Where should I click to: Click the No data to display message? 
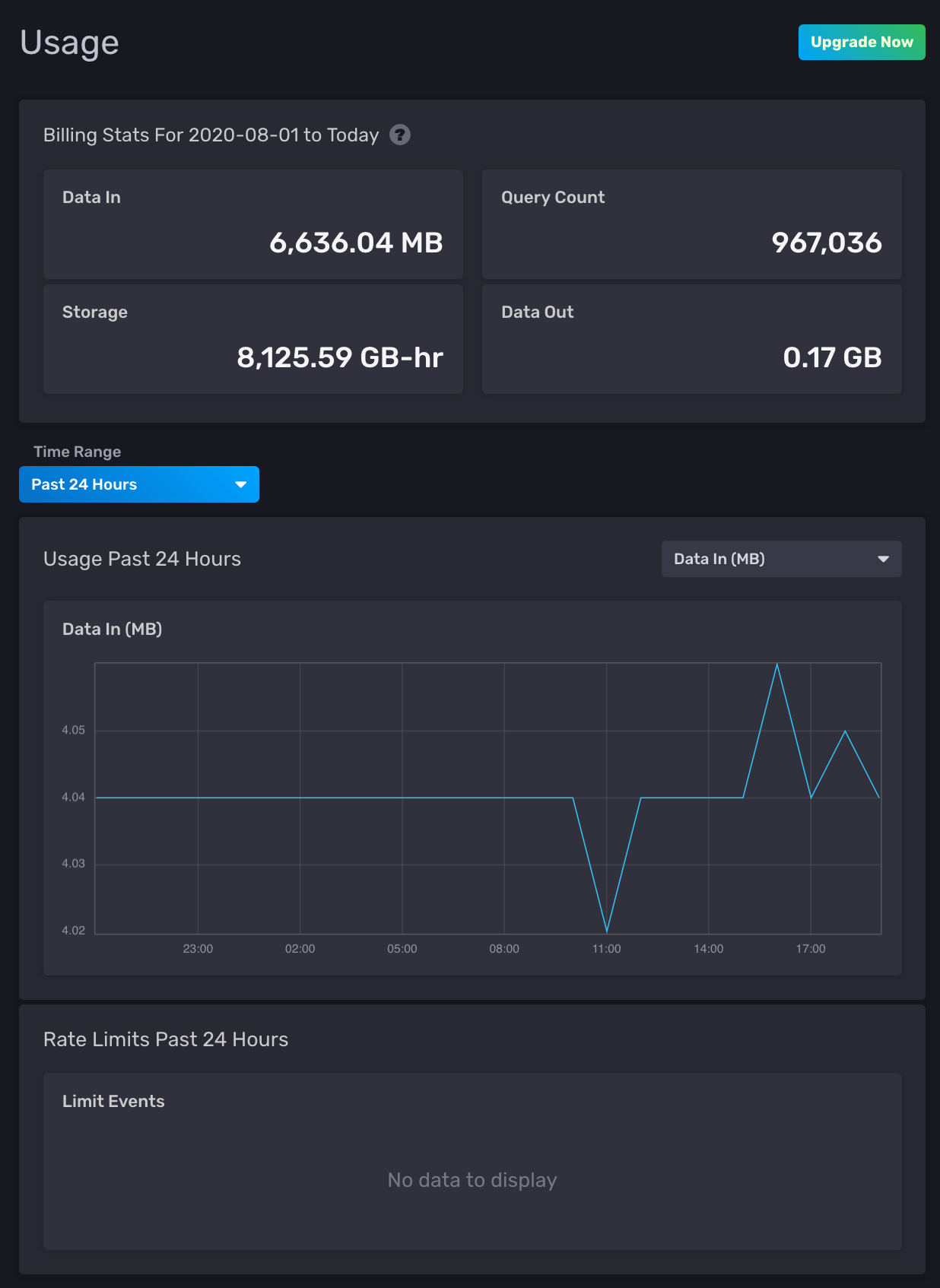click(472, 1180)
